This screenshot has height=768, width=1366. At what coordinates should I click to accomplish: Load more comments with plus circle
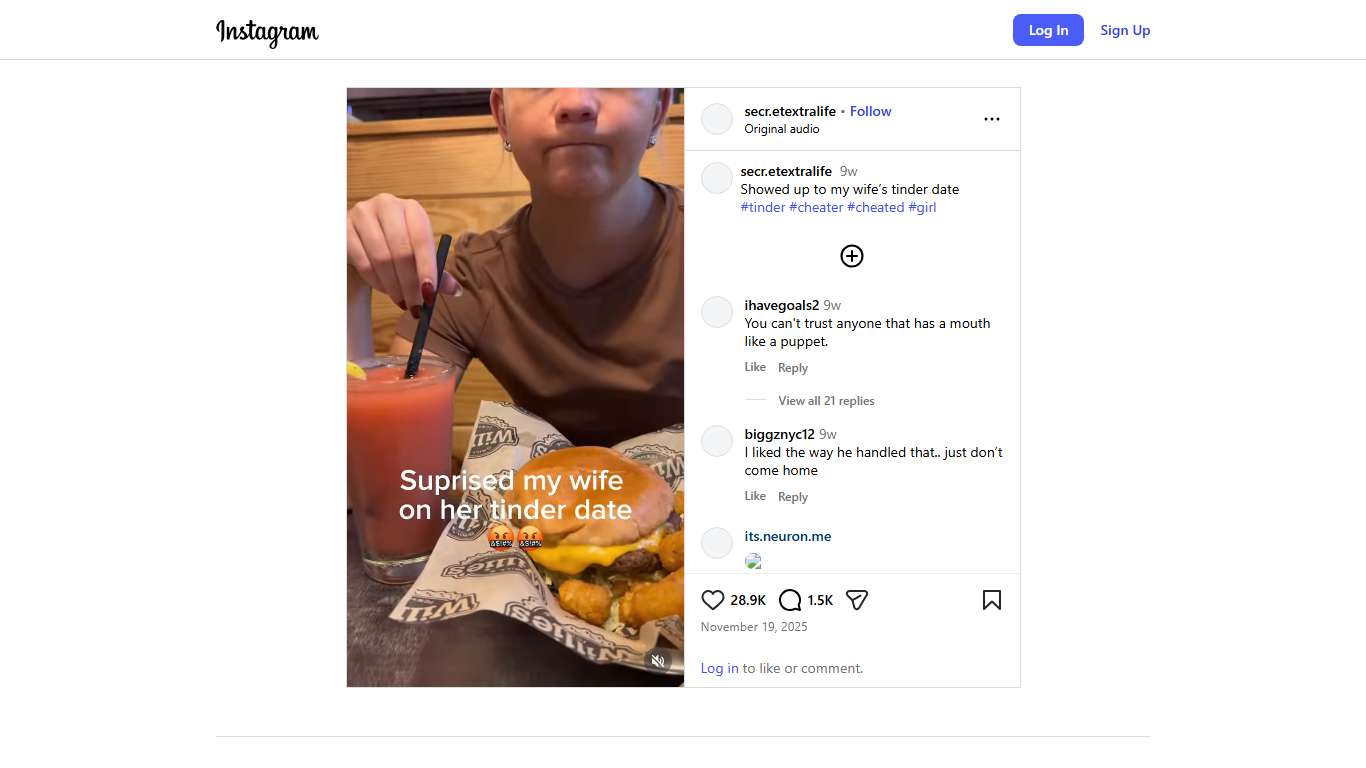[x=852, y=256]
